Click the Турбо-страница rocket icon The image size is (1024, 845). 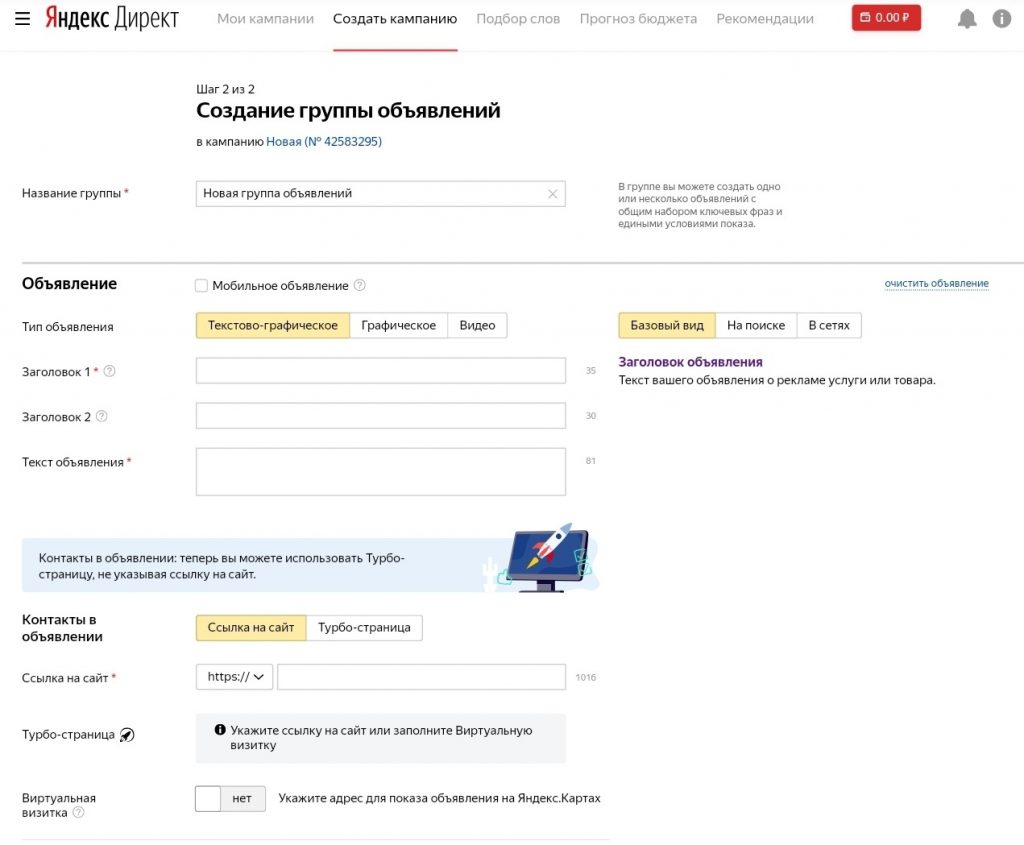127,735
